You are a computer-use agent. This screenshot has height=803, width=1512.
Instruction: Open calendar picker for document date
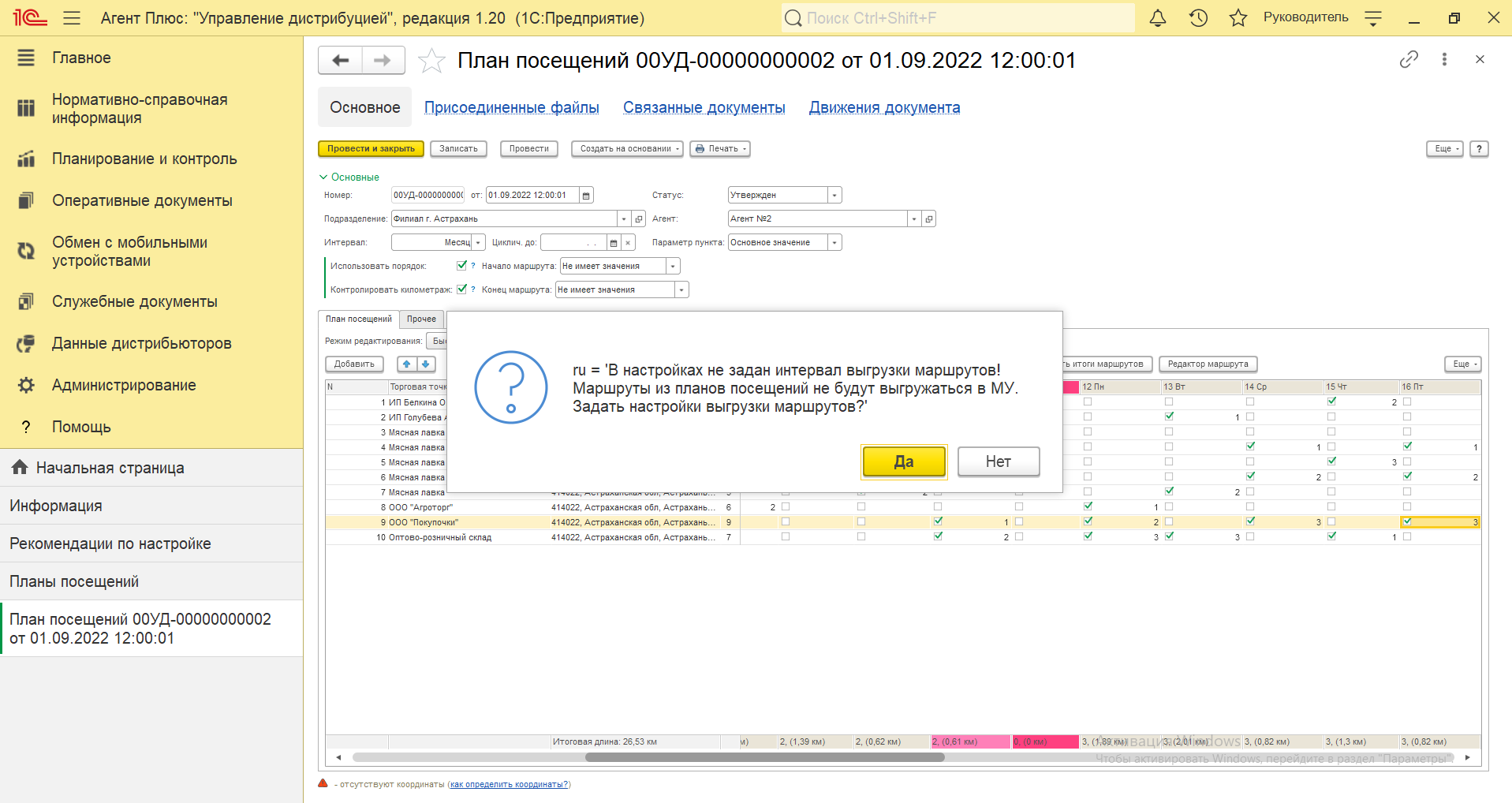tap(586, 196)
